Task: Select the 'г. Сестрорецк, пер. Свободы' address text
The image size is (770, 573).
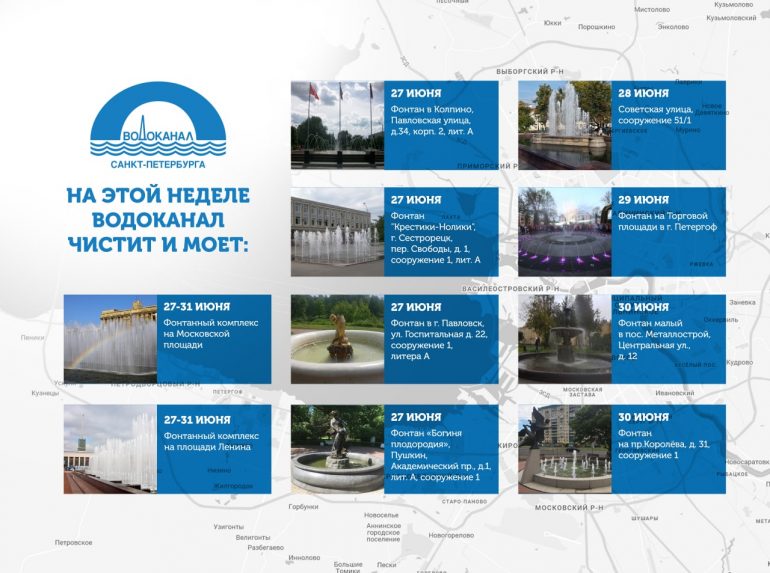Action: click(x=430, y=243)
